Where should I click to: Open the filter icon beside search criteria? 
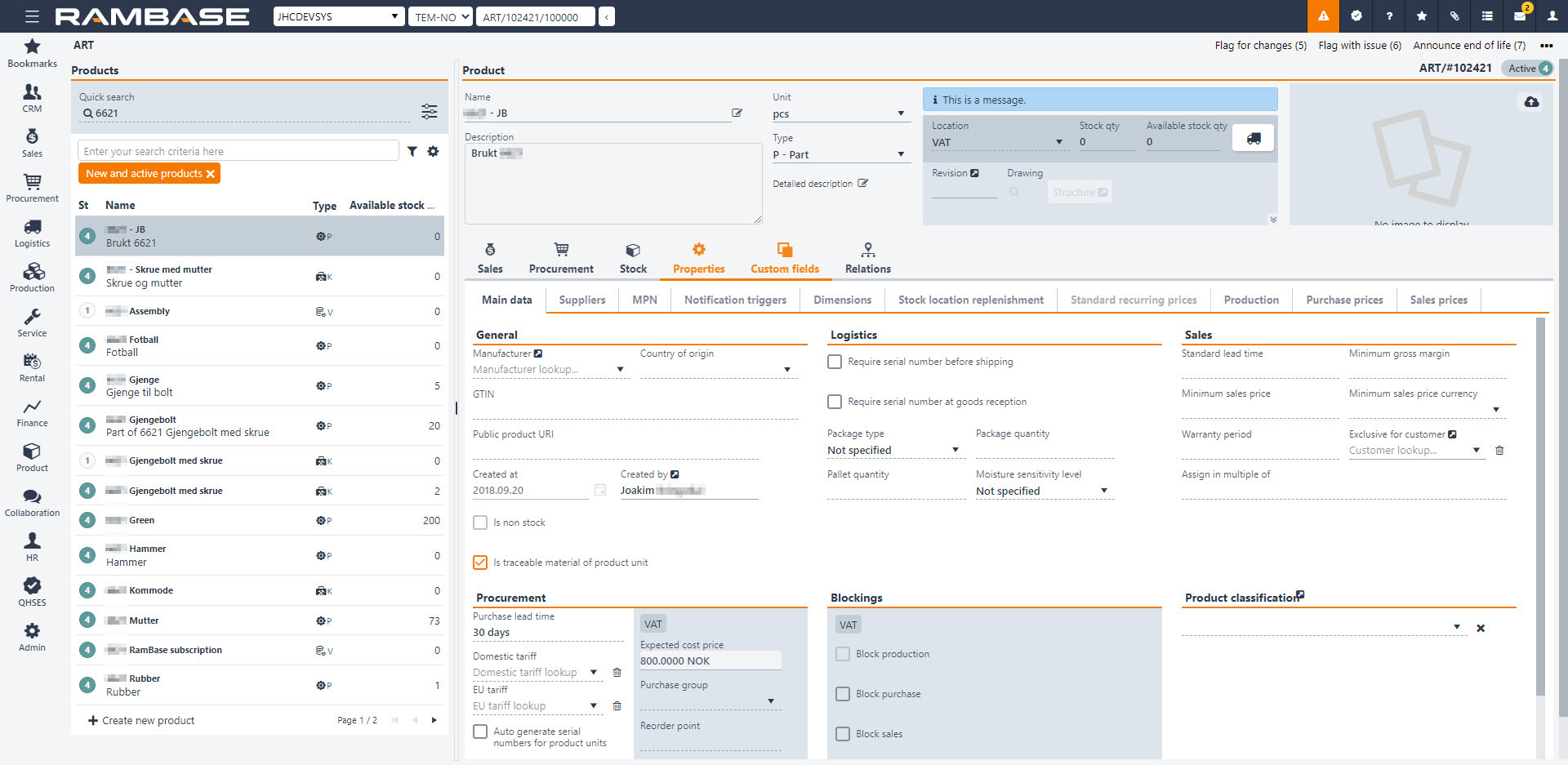(x=412, y=151)
